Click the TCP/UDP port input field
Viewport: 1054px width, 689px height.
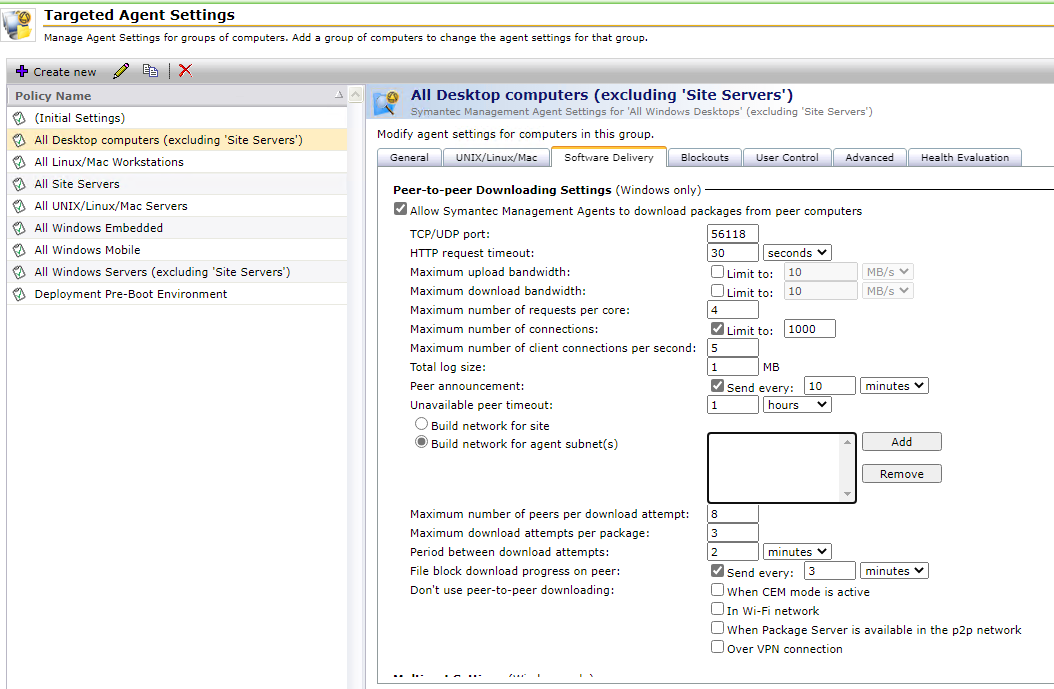733,234
